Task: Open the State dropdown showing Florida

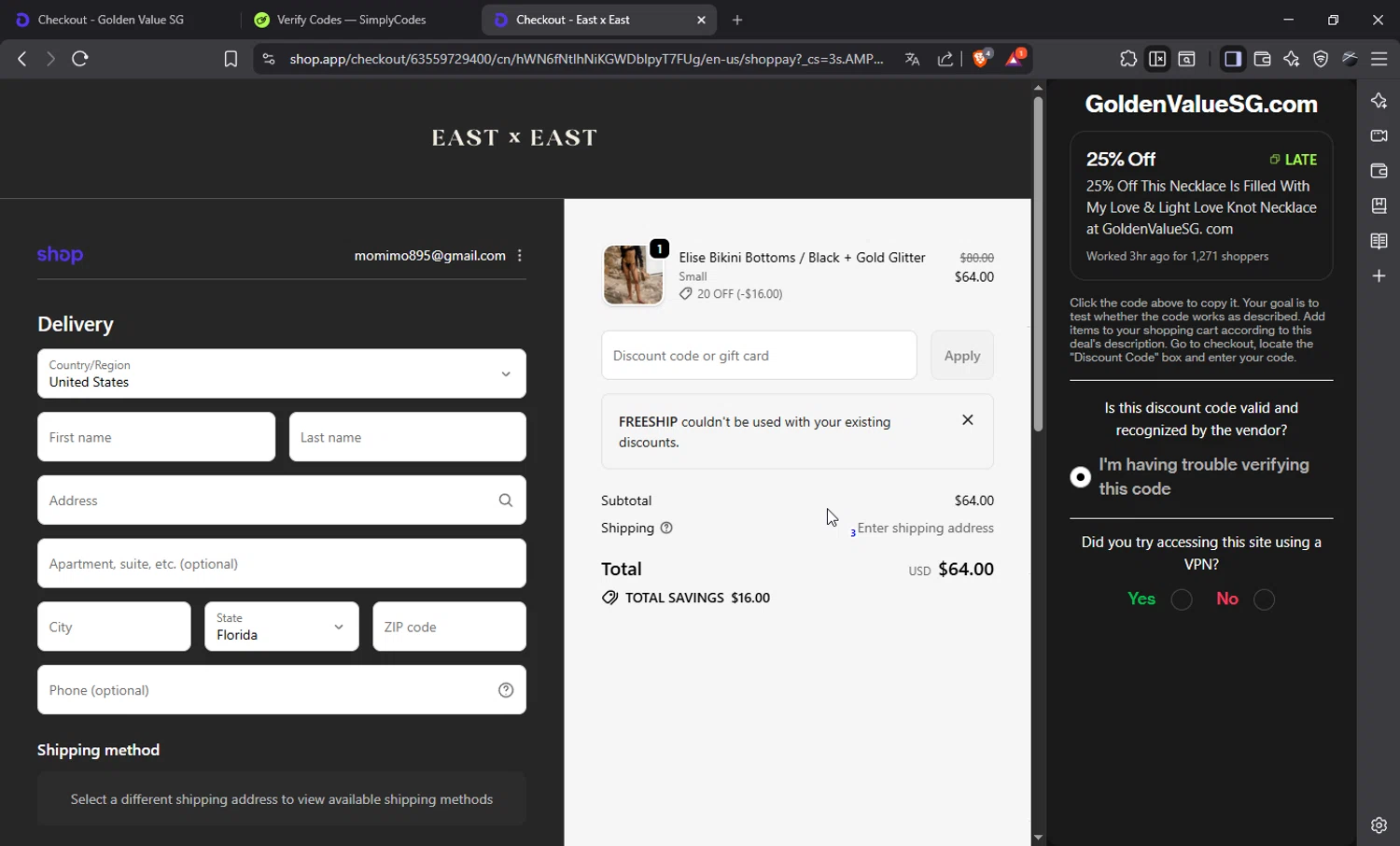Action: [x=282, y=627]
